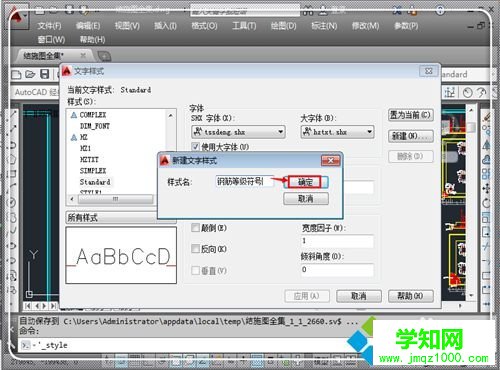
Task: Click the drawing area vertical scrollbar down arrow
Action: pos(471,295)
